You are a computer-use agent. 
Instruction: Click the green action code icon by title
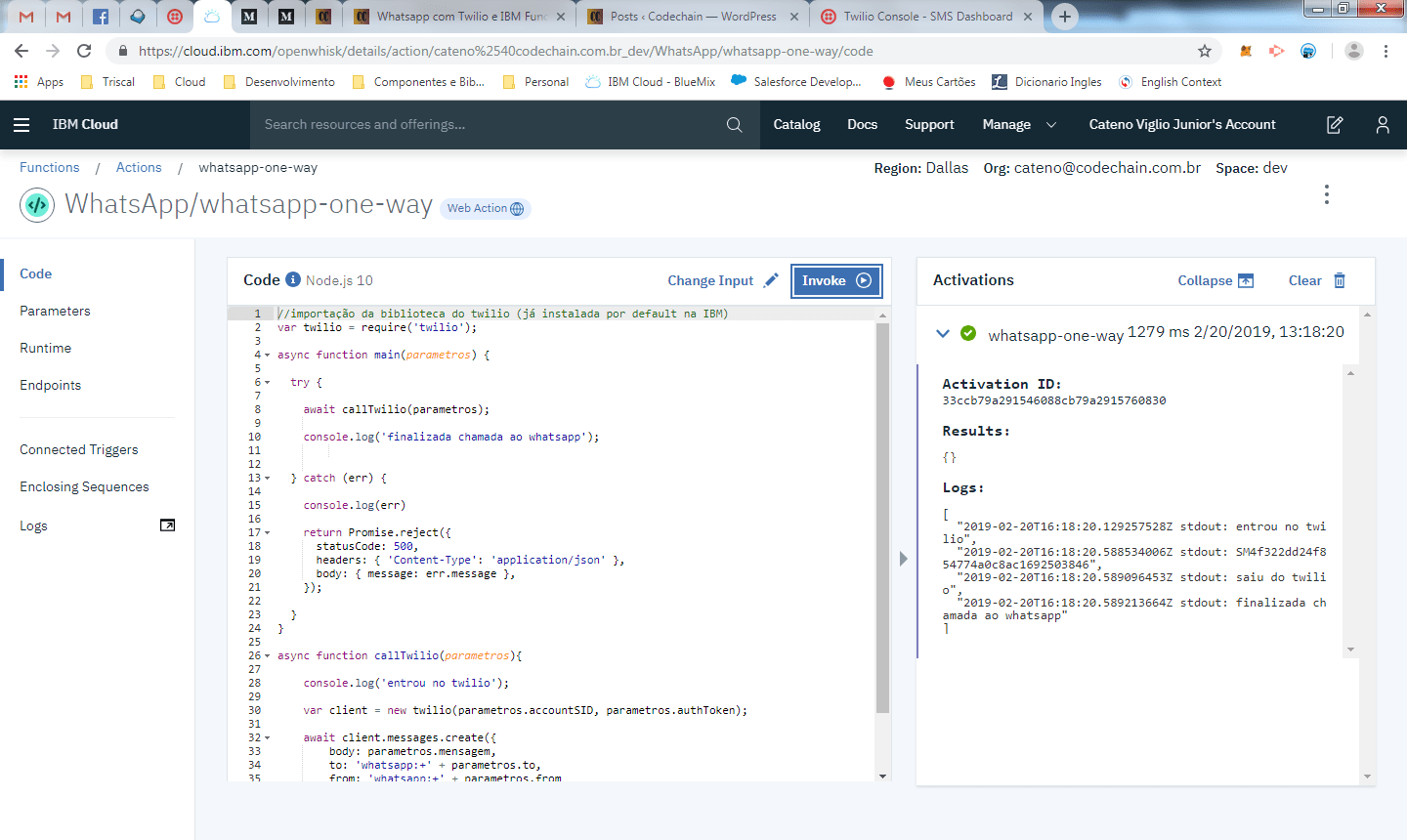37,205
